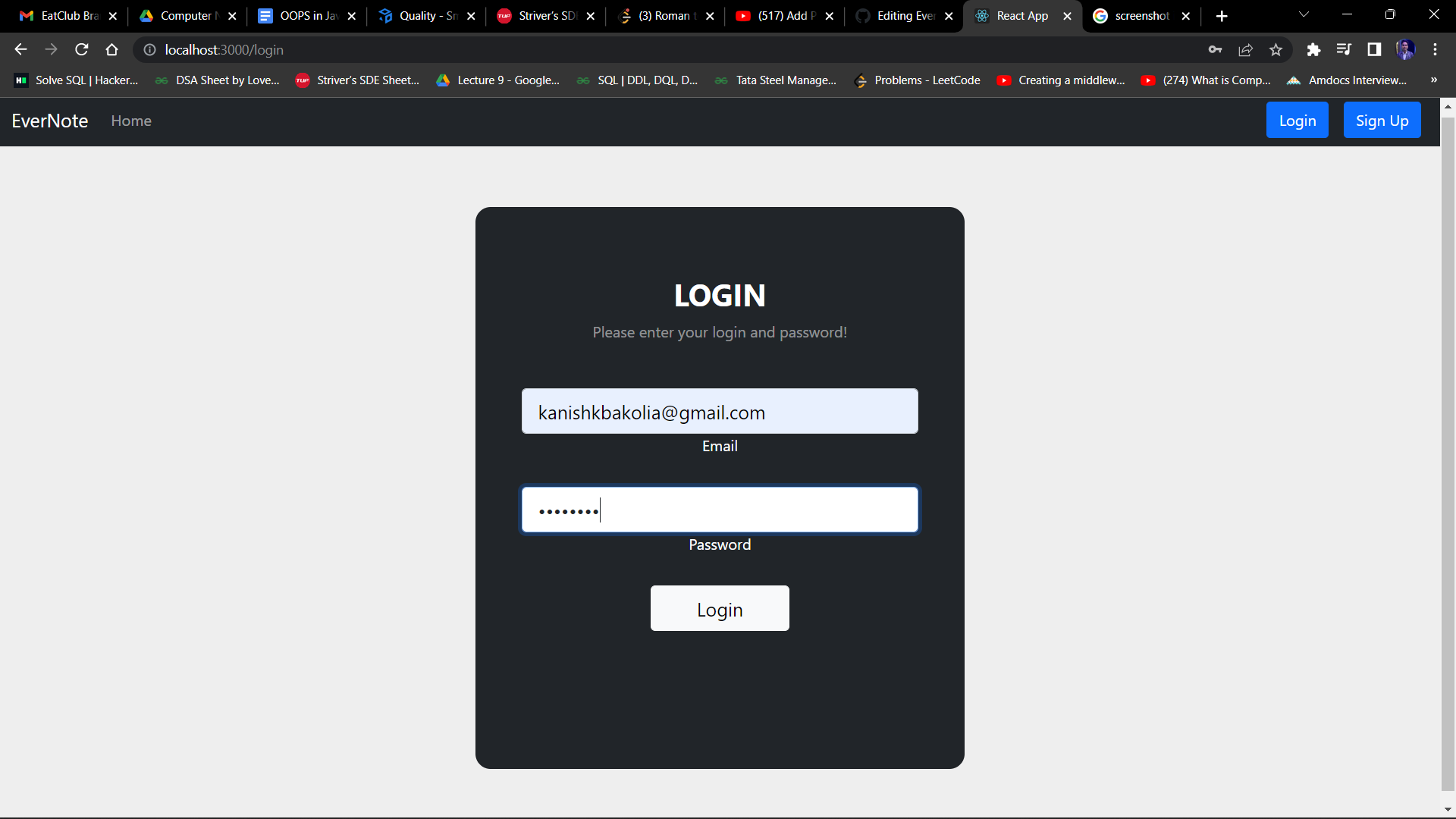Expand the bookmarks bar overflow chevron

[1434, 80]
